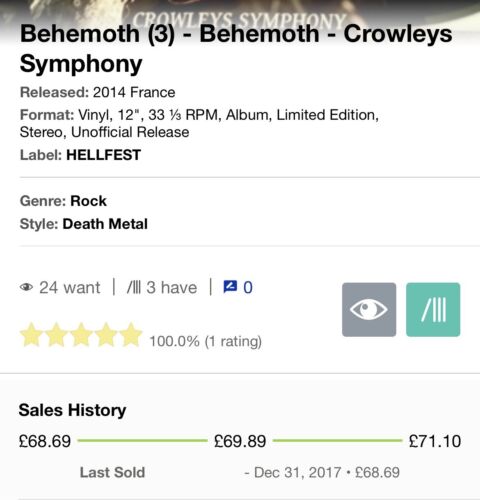Open the 0 comments count link
The width and height of the screenshot is (480, 500).
[x=248, y=288]
